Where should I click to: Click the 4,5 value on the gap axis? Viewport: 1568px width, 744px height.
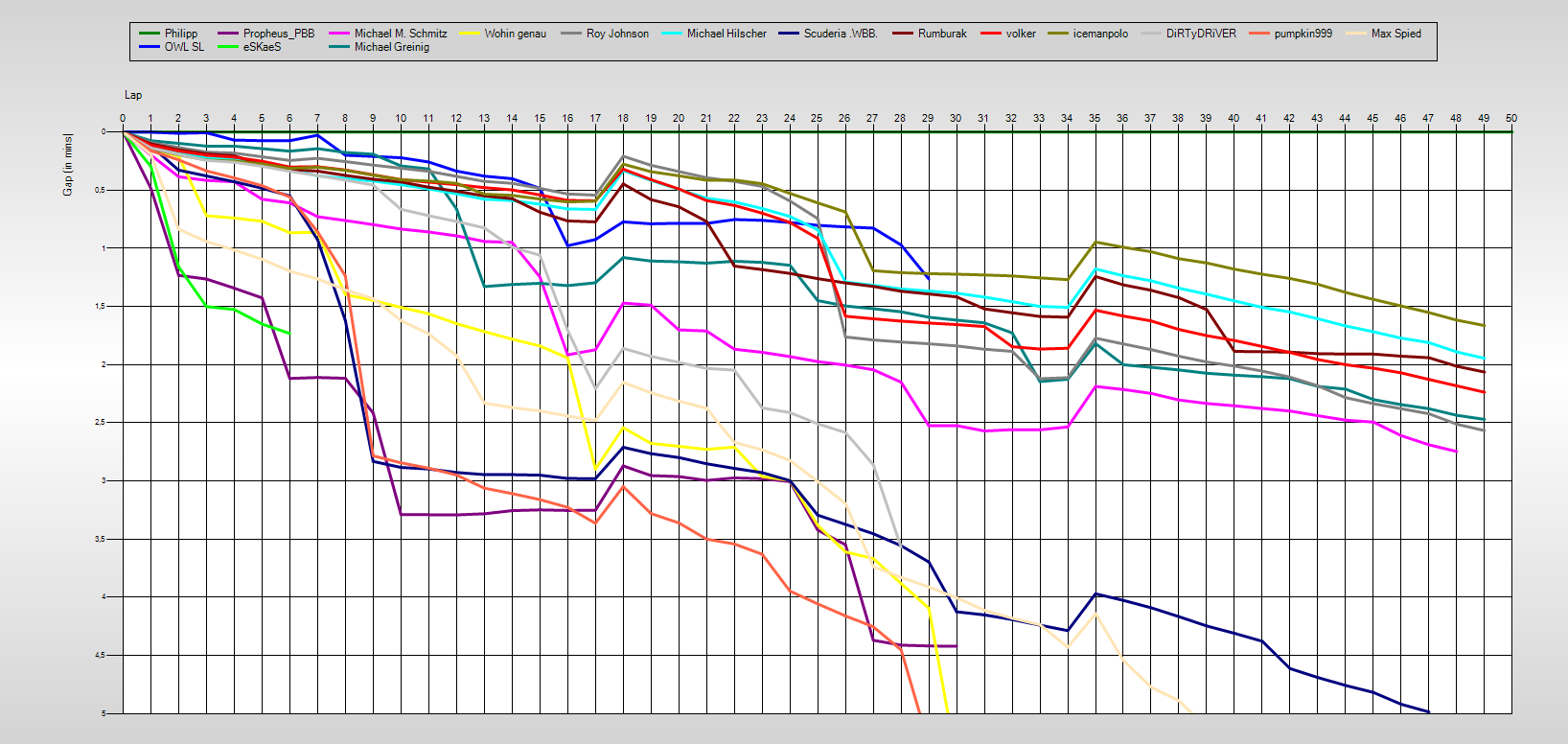[x=100, y=656]
